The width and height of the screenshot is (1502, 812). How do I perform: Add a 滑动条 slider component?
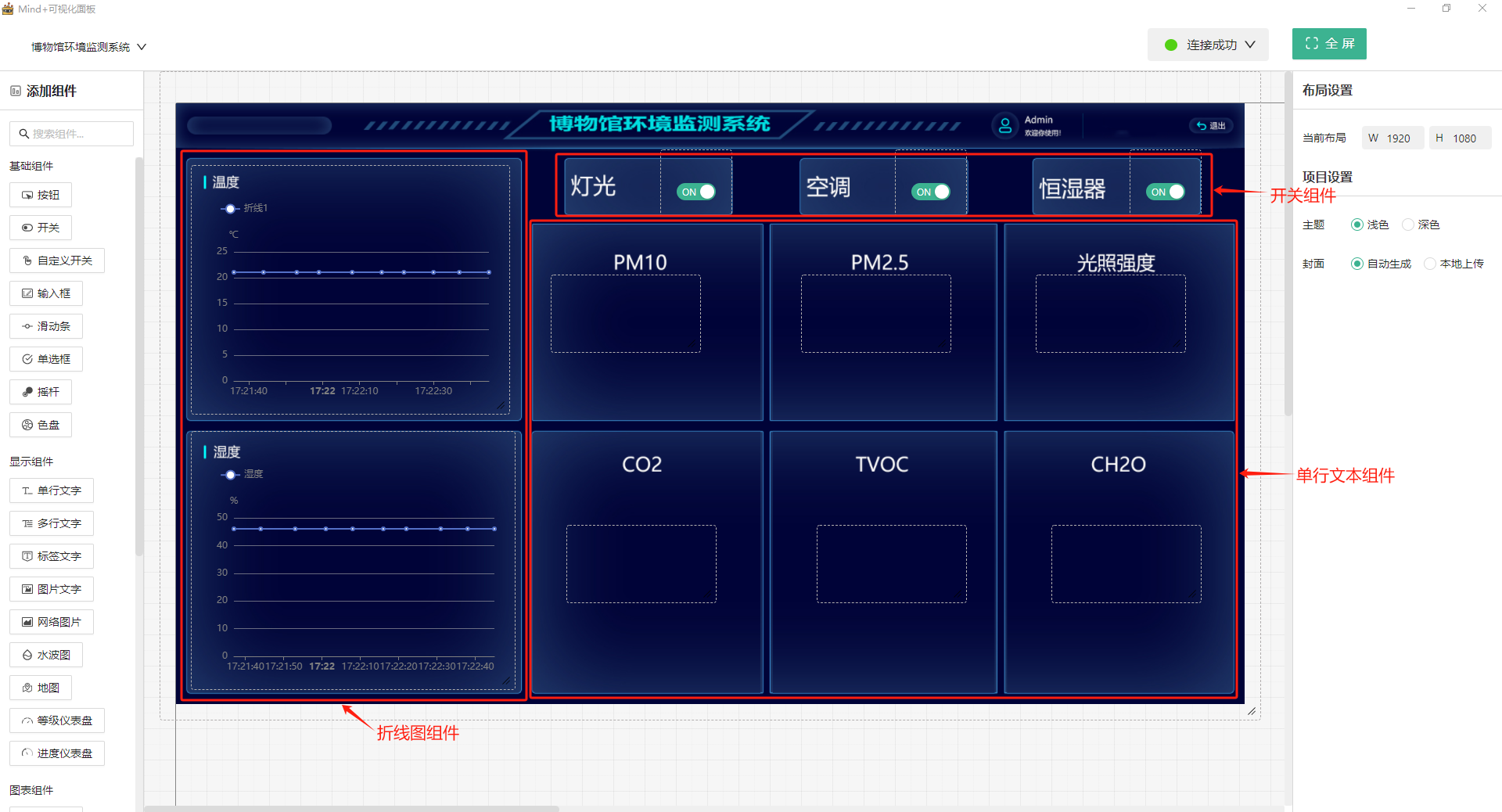pos(46,326)
